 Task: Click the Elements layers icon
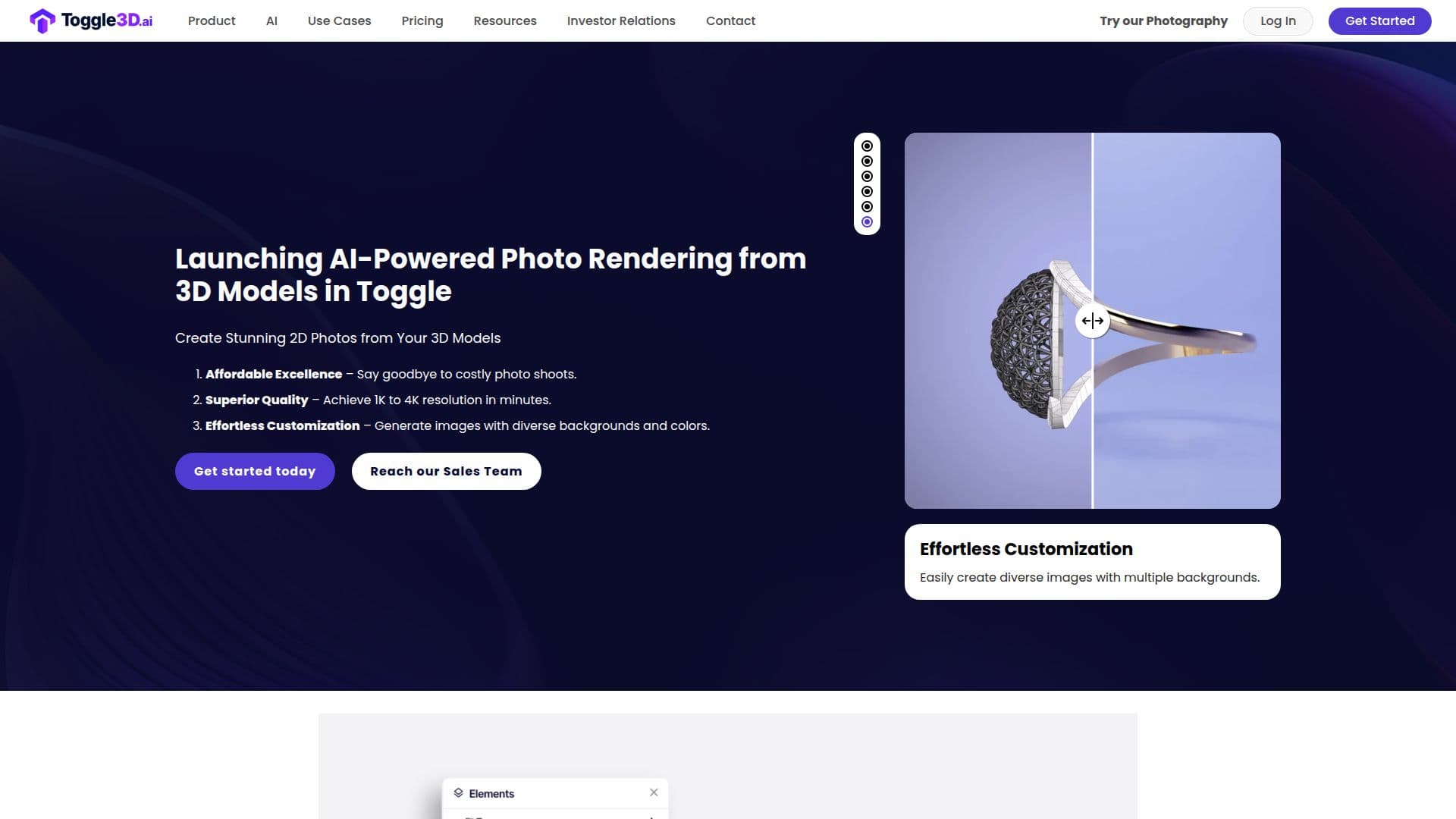pos(458,793)
